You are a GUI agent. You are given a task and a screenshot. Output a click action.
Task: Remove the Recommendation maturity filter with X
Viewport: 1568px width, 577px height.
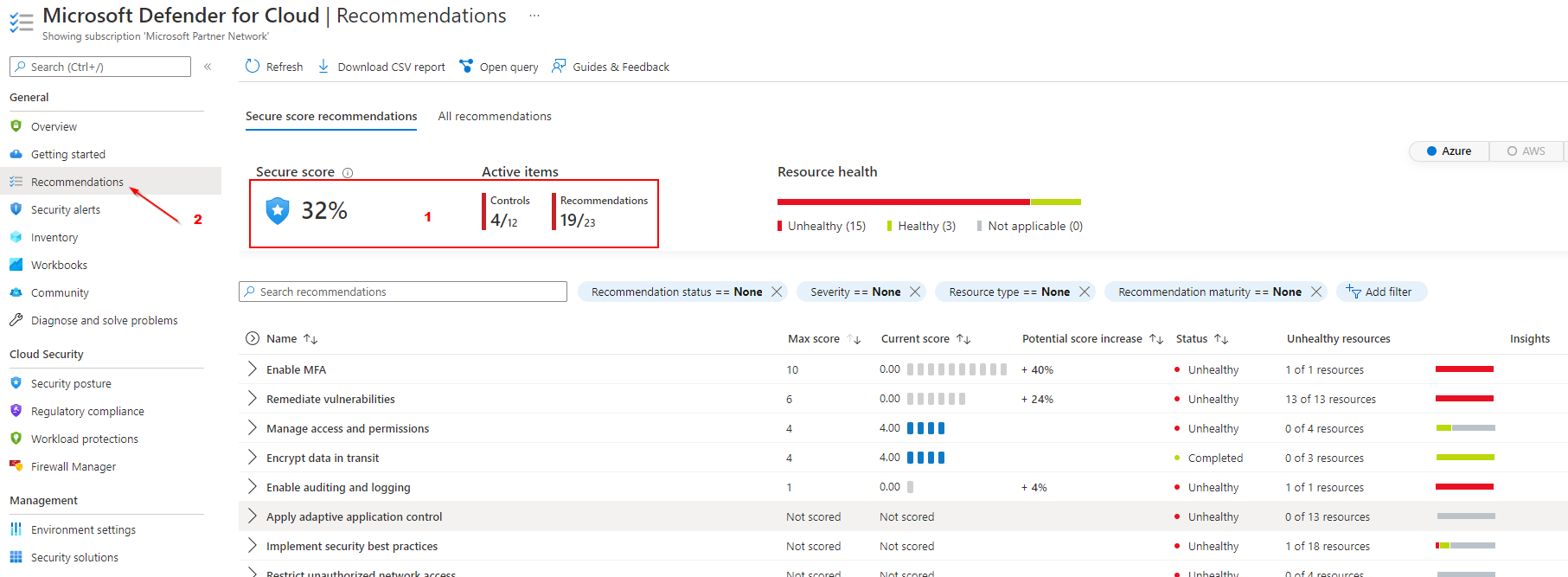tap(1316, 292)
